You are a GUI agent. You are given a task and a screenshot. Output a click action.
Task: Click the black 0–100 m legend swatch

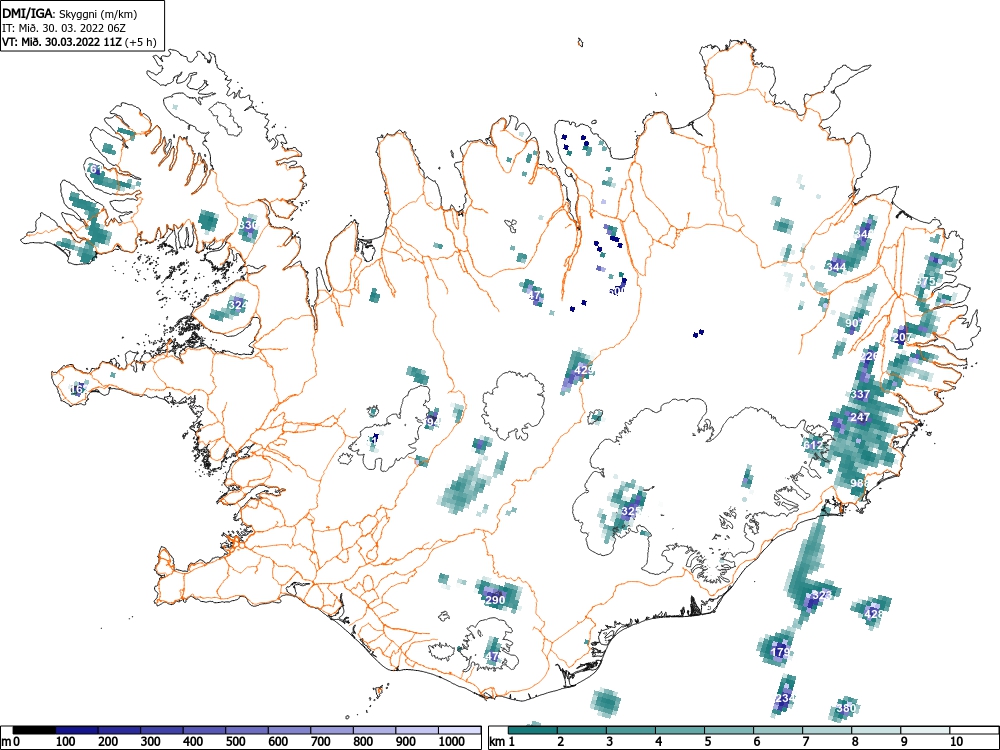point(34,730)
